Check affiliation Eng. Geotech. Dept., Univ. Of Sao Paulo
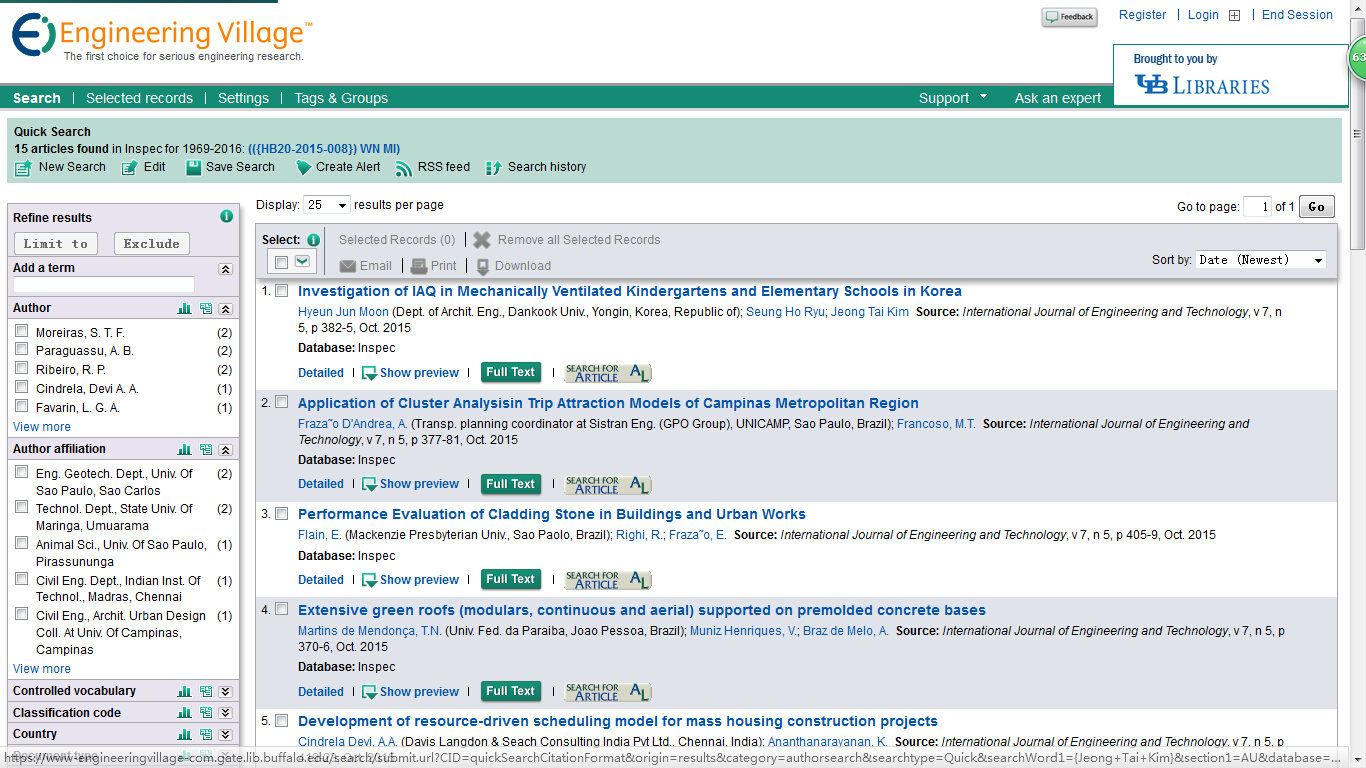1366x768 pixels. pyautogui.click(x=21, y=471)
